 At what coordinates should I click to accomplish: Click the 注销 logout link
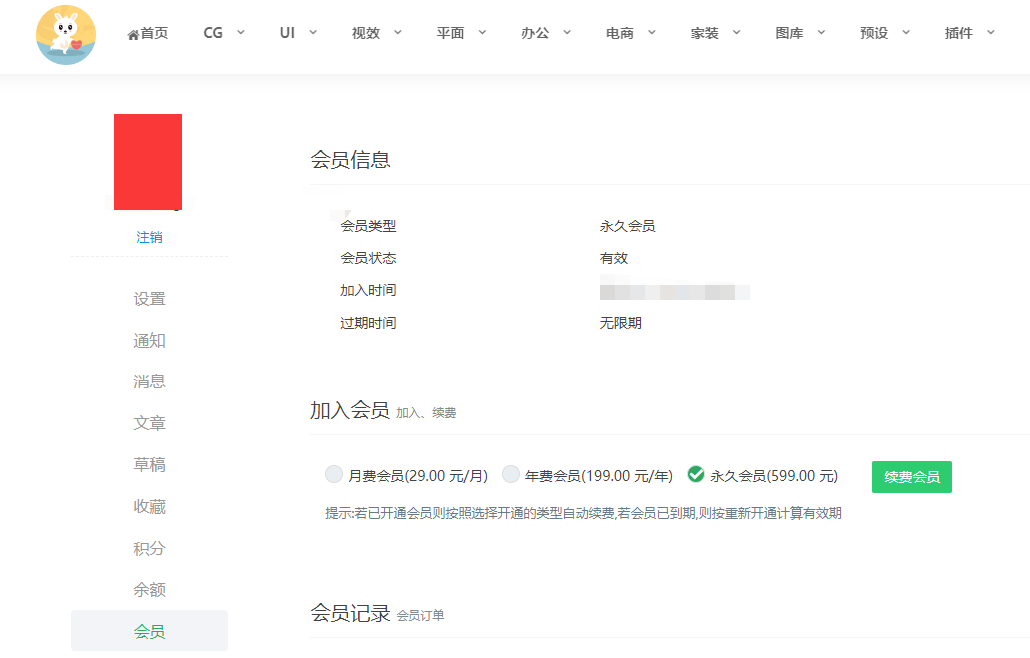[x=149, y=237]
